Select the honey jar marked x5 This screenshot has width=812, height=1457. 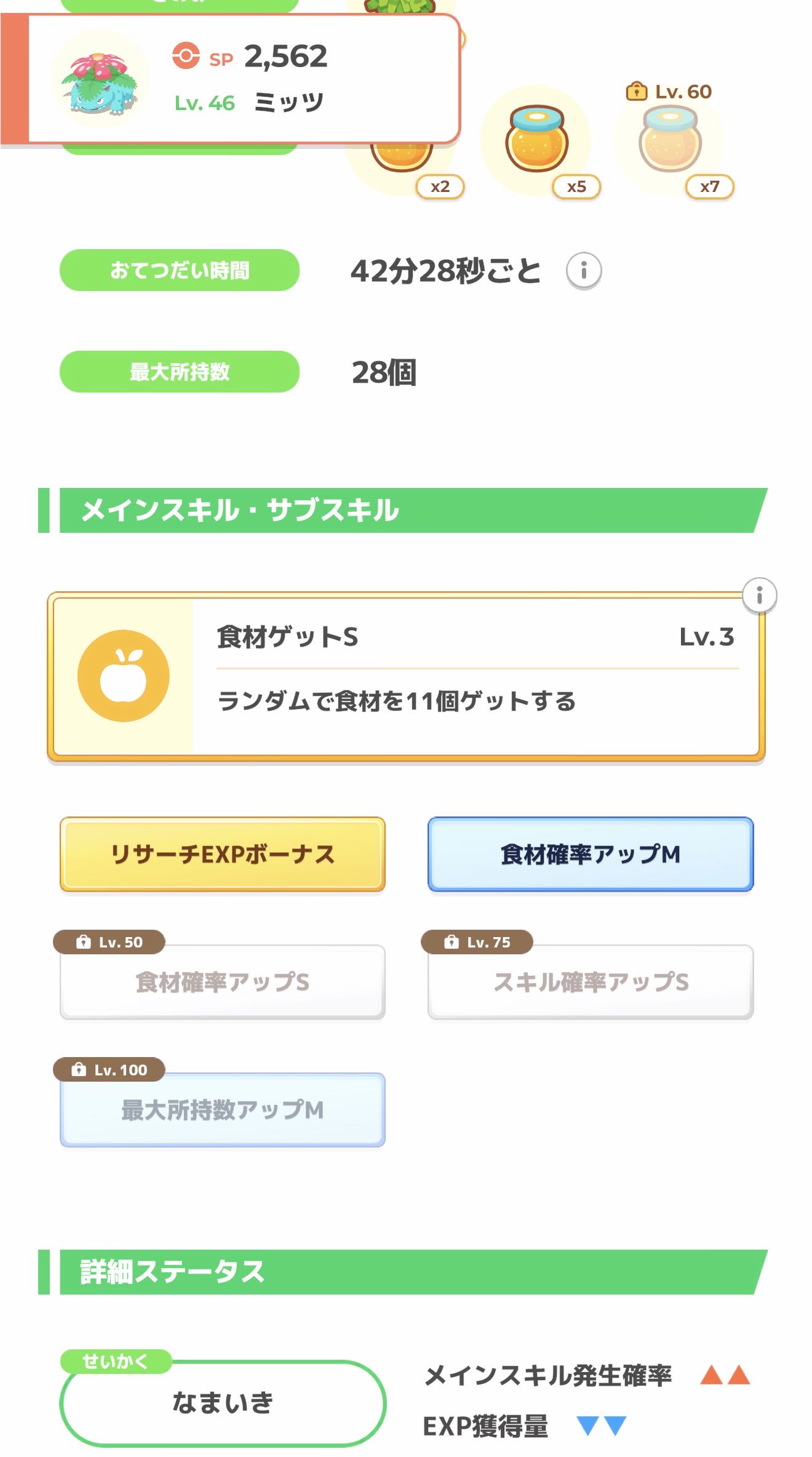536,139
